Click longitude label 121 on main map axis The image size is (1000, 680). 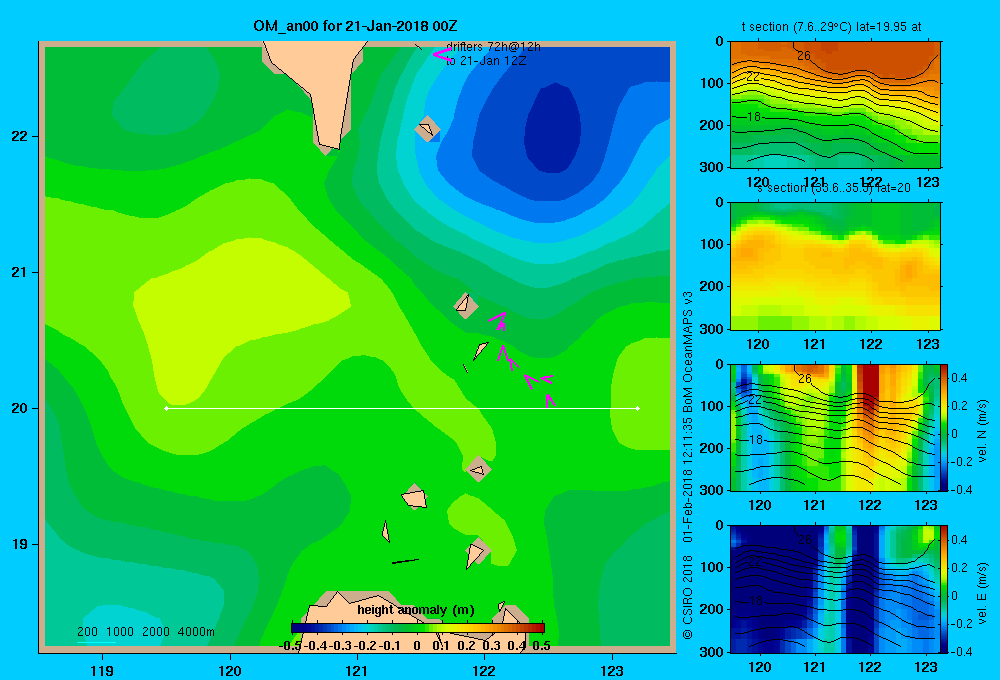coord(357,670)
